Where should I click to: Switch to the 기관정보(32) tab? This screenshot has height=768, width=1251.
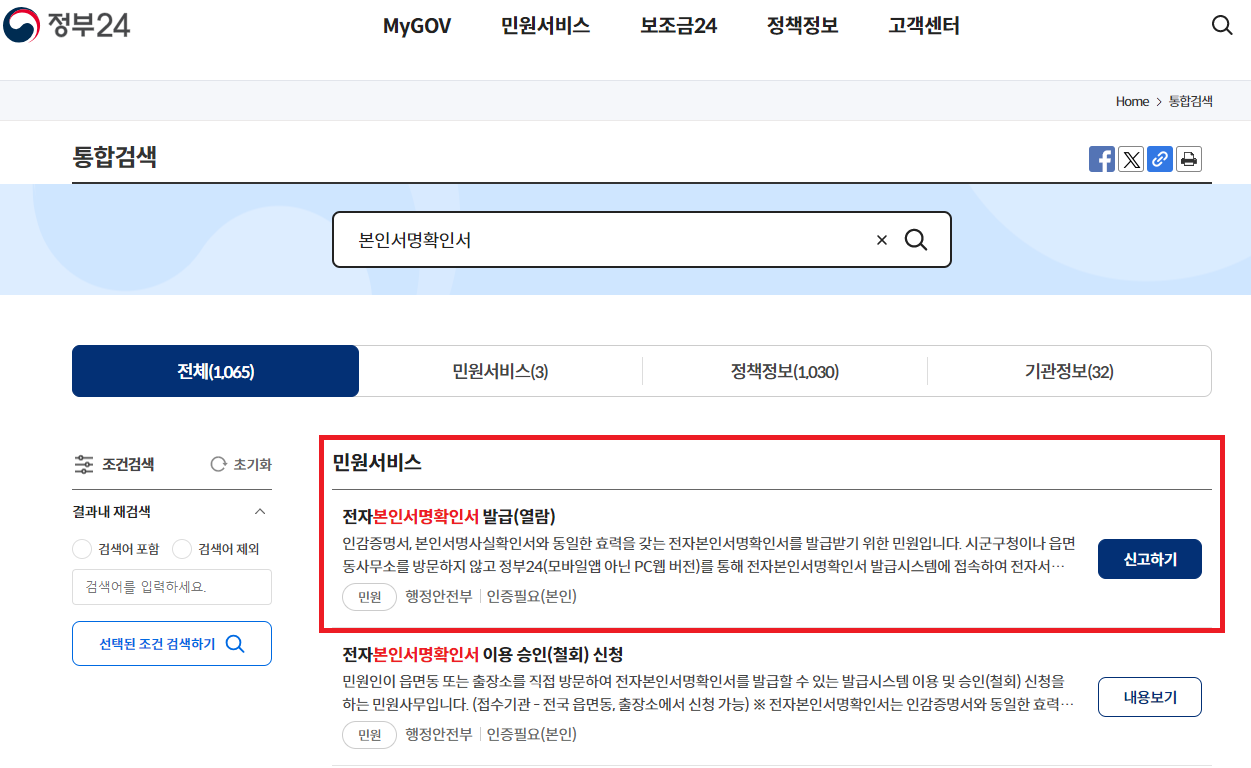click(x=1070, y=370)
